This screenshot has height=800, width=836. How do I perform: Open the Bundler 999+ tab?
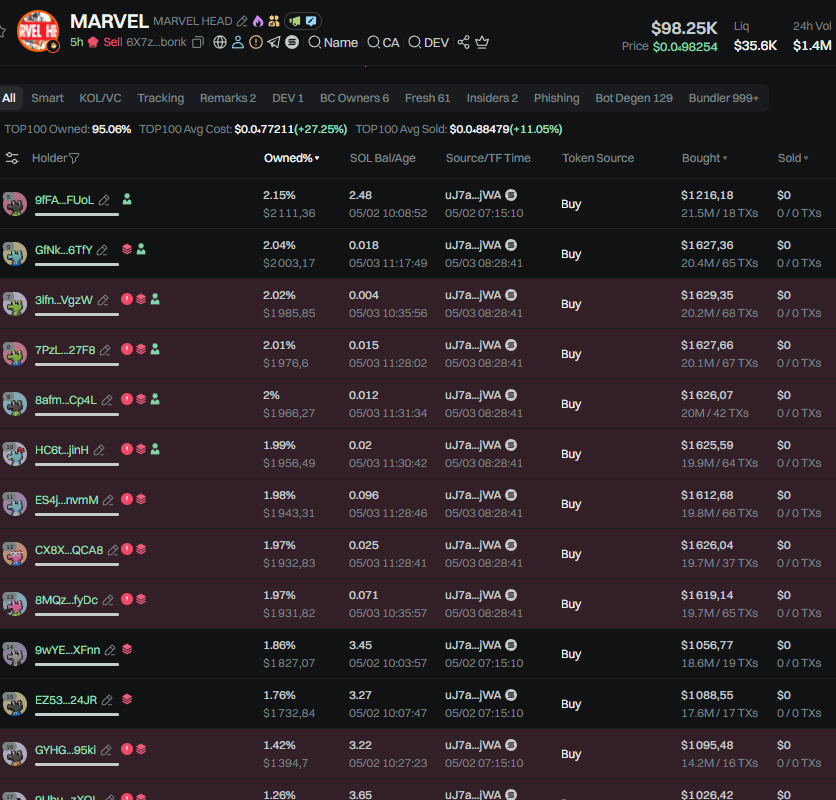click(x=724, y=98)
